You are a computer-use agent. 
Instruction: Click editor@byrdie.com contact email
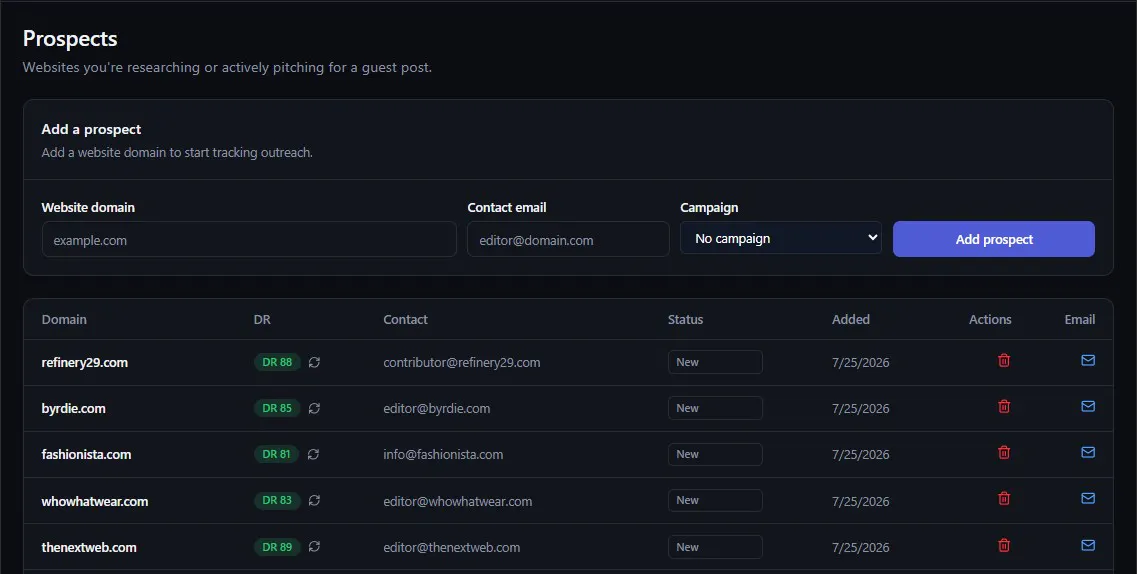tap(437, 409)
